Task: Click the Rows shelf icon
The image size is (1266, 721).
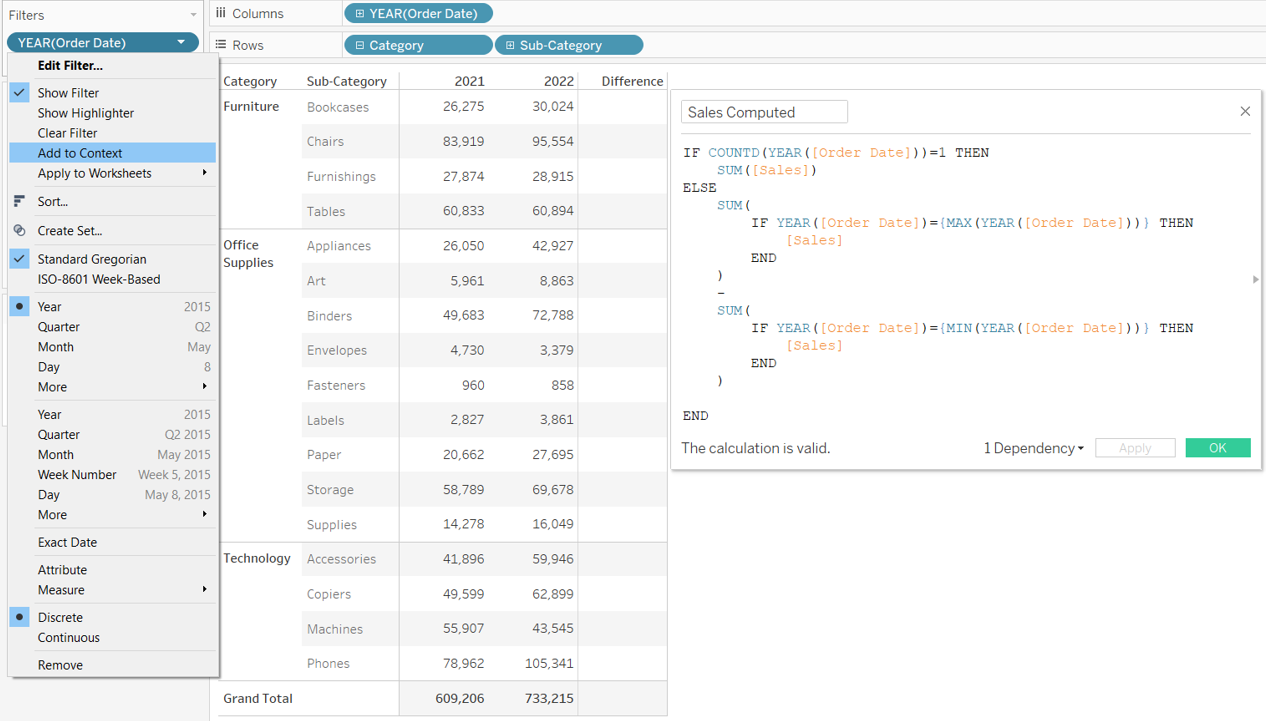Action: [220, 45]
